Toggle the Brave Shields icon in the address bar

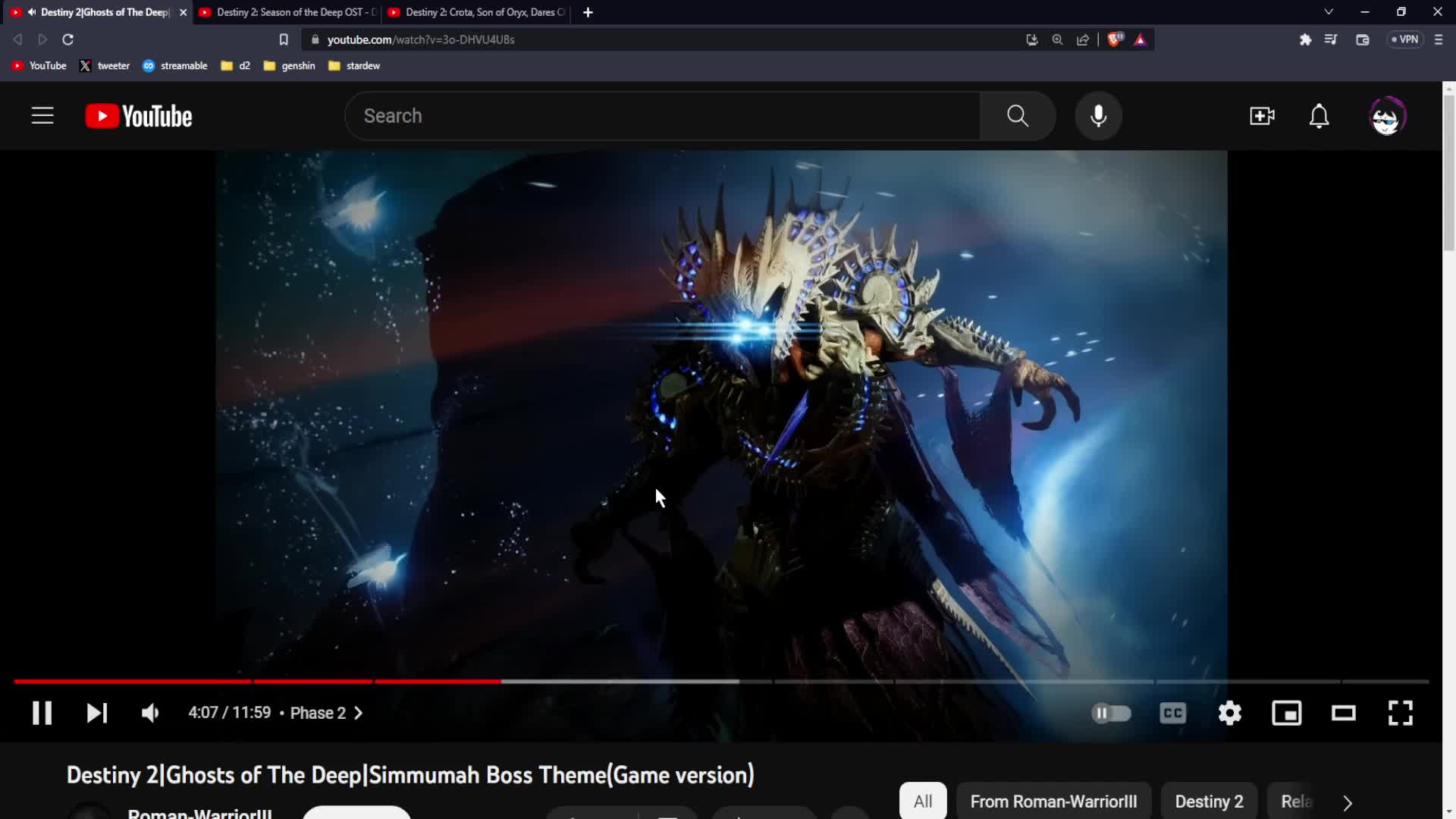tap(1115, 39)
